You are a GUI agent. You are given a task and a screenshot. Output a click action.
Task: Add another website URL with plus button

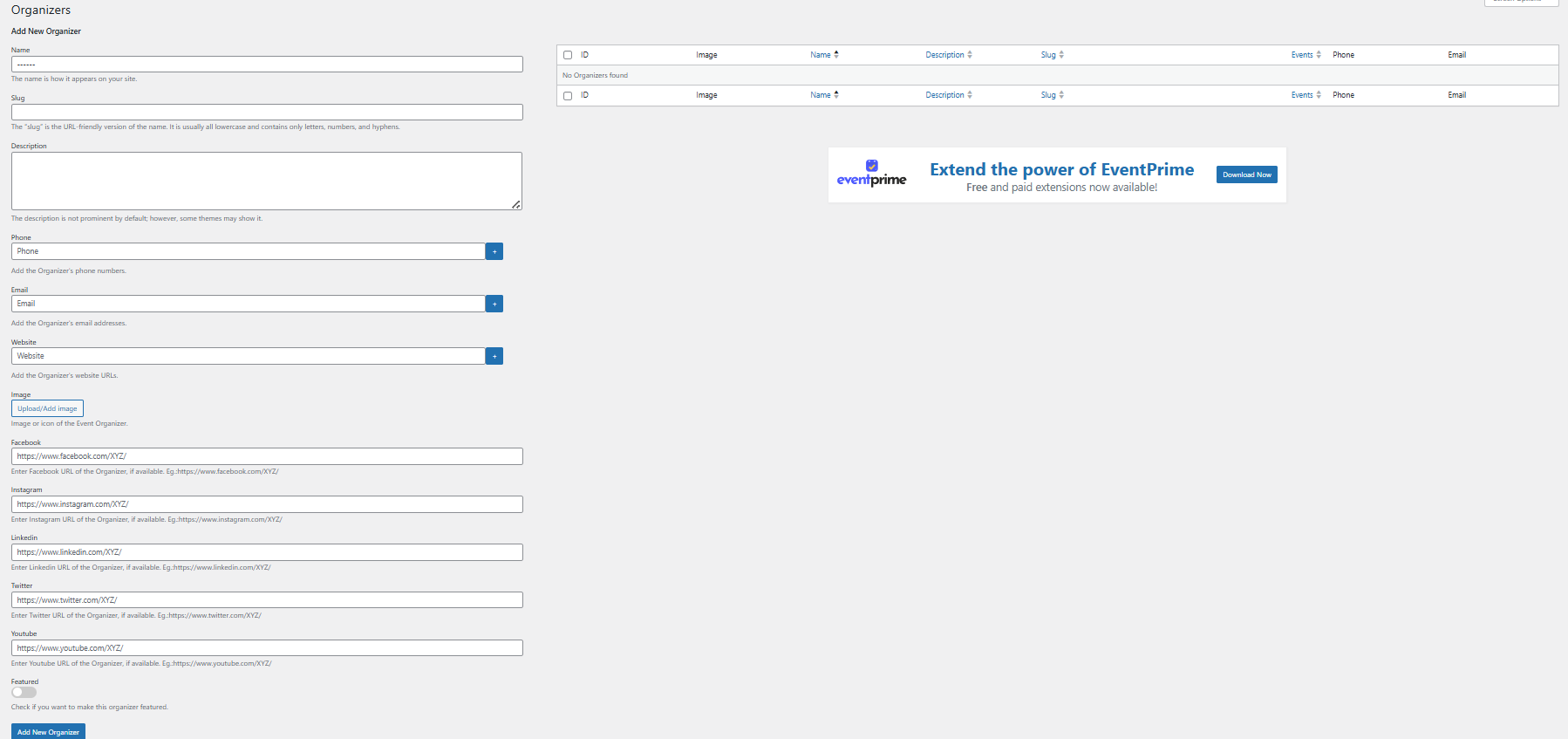point(494,356)
